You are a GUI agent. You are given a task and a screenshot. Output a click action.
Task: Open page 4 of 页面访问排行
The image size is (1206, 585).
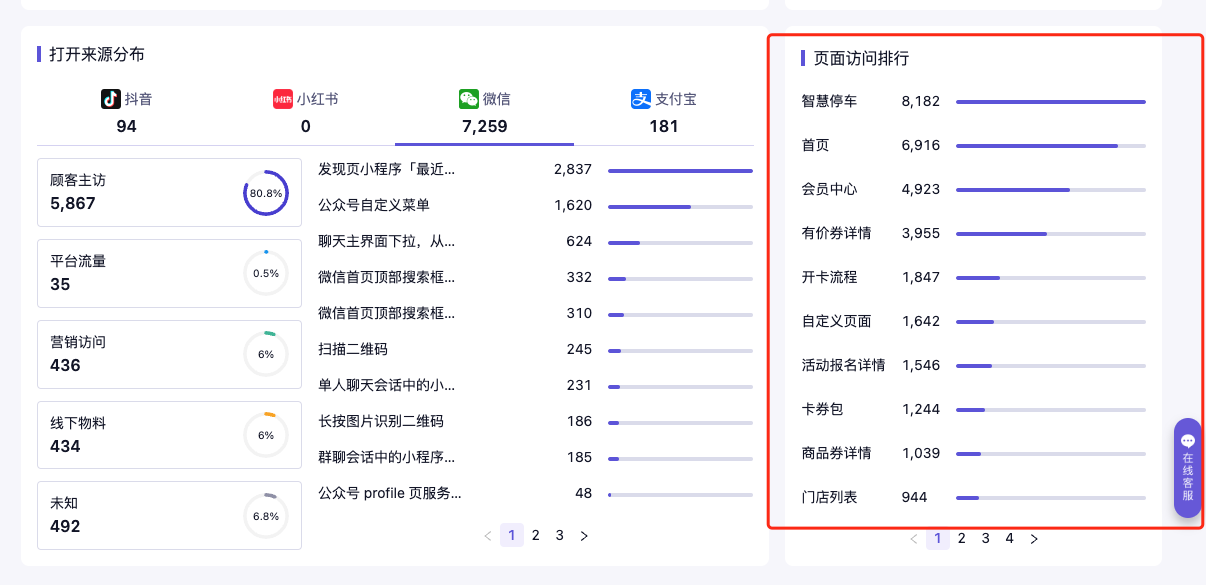point(1010,539)
